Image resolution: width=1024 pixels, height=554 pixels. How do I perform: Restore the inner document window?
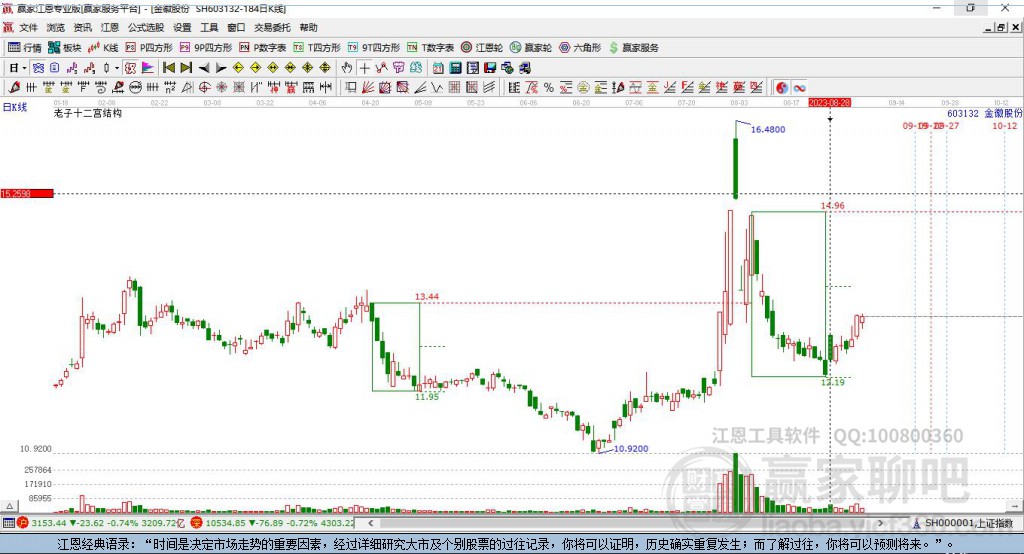(x=1001, y=27)
